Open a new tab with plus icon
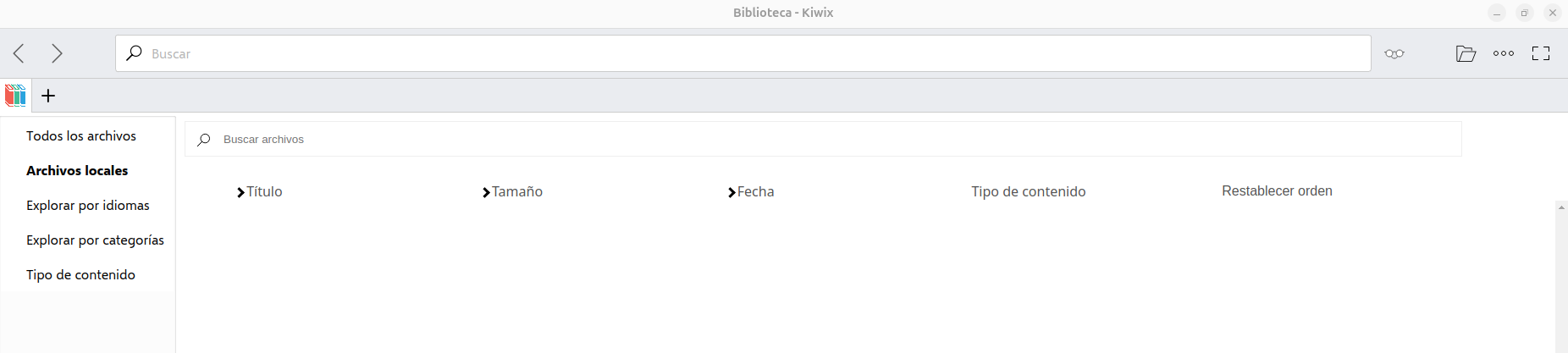This screenshot has width=1568, height=353. tap(48, 96)
